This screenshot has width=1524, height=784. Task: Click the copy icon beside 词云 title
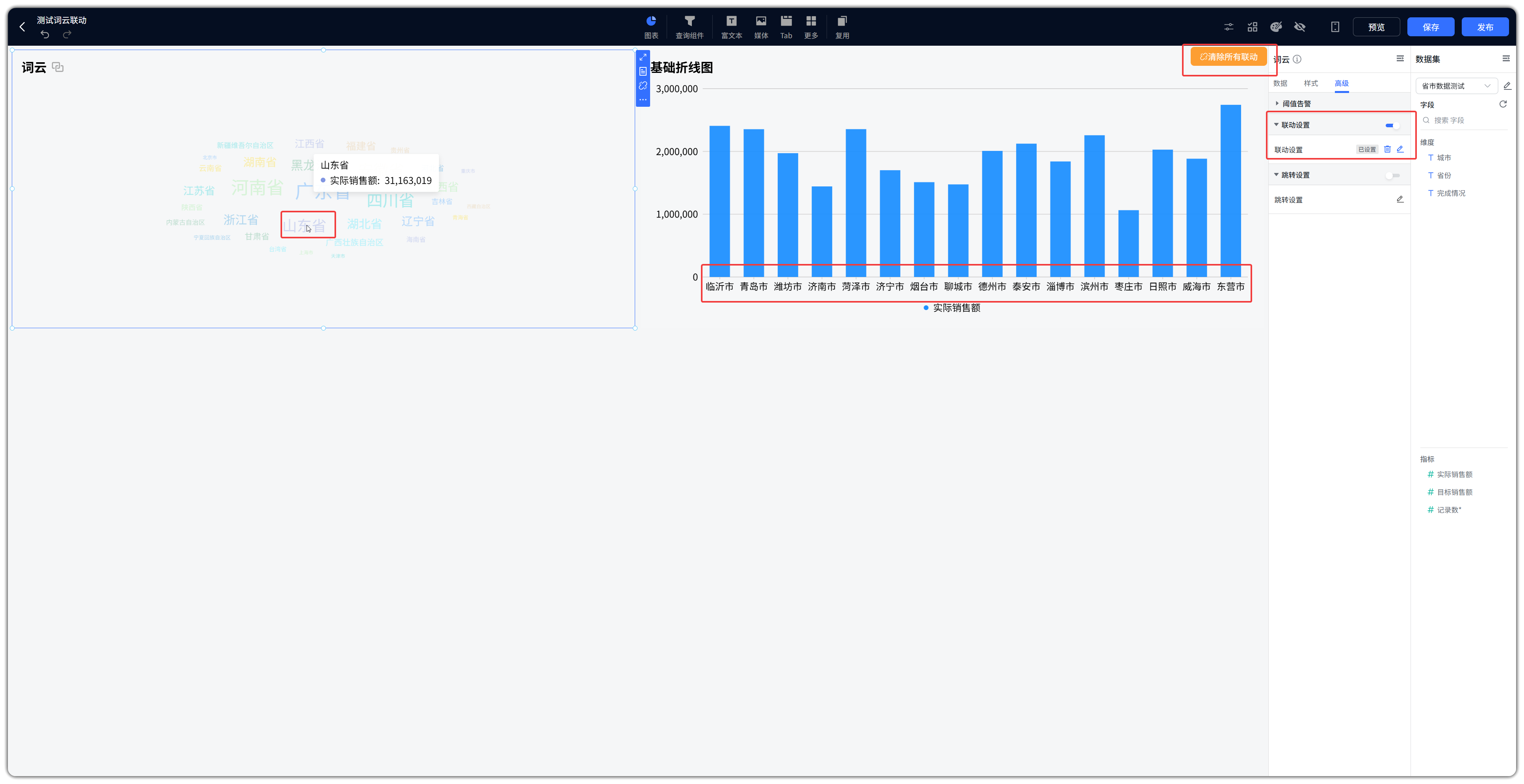pos(58,67)
